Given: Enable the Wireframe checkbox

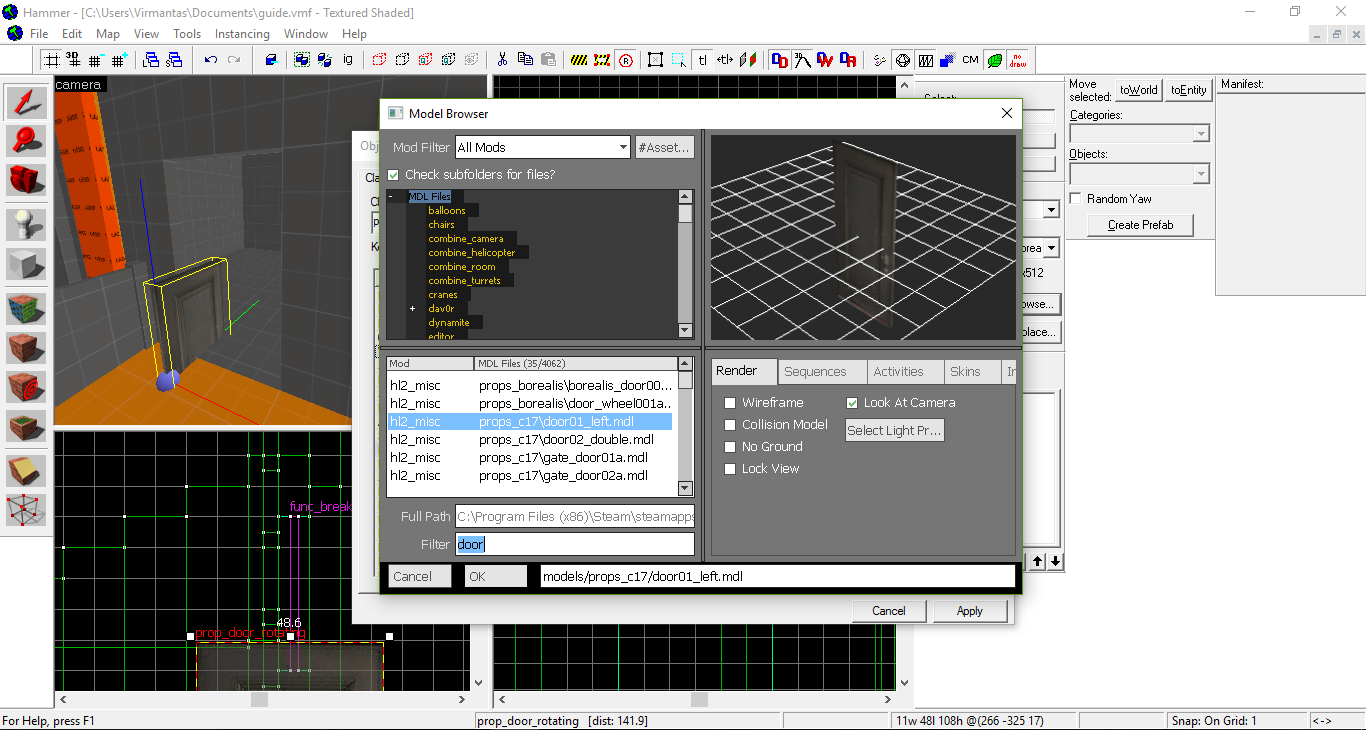Looking at the screenshot, I should click(x=731, y=403).
